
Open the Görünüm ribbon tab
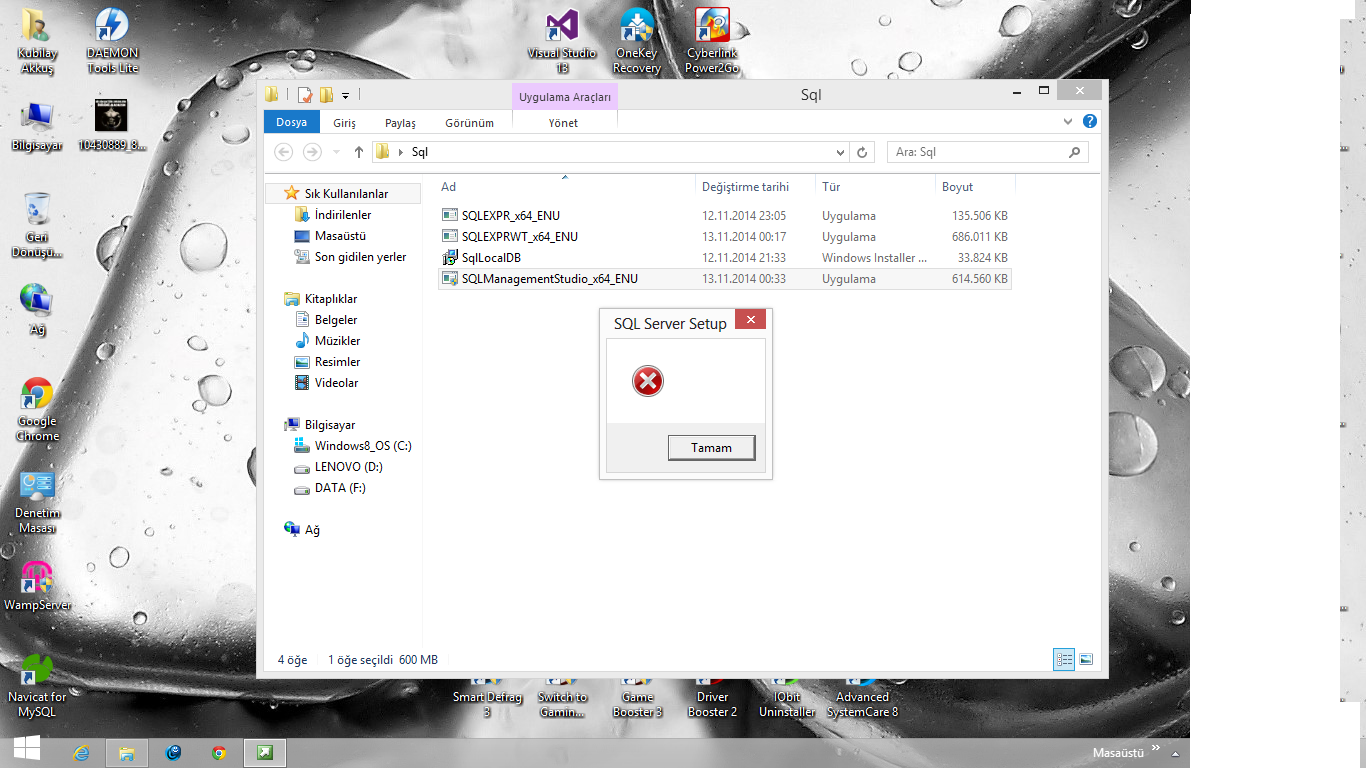tap(469, 123)
